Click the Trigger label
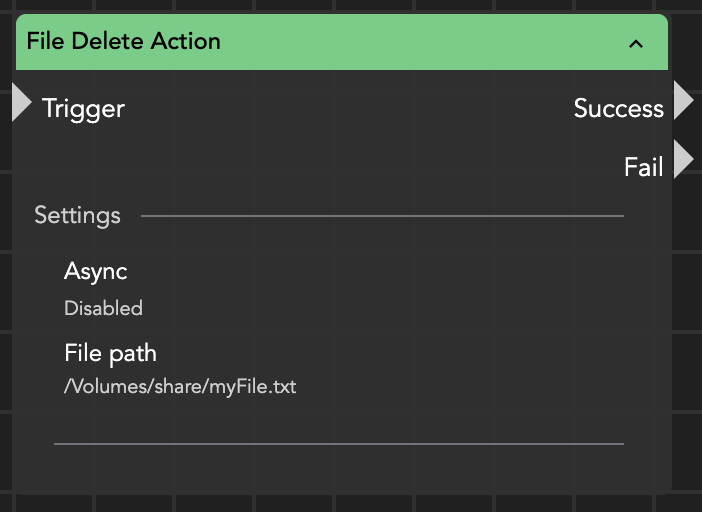 click(x=84, y=108)
